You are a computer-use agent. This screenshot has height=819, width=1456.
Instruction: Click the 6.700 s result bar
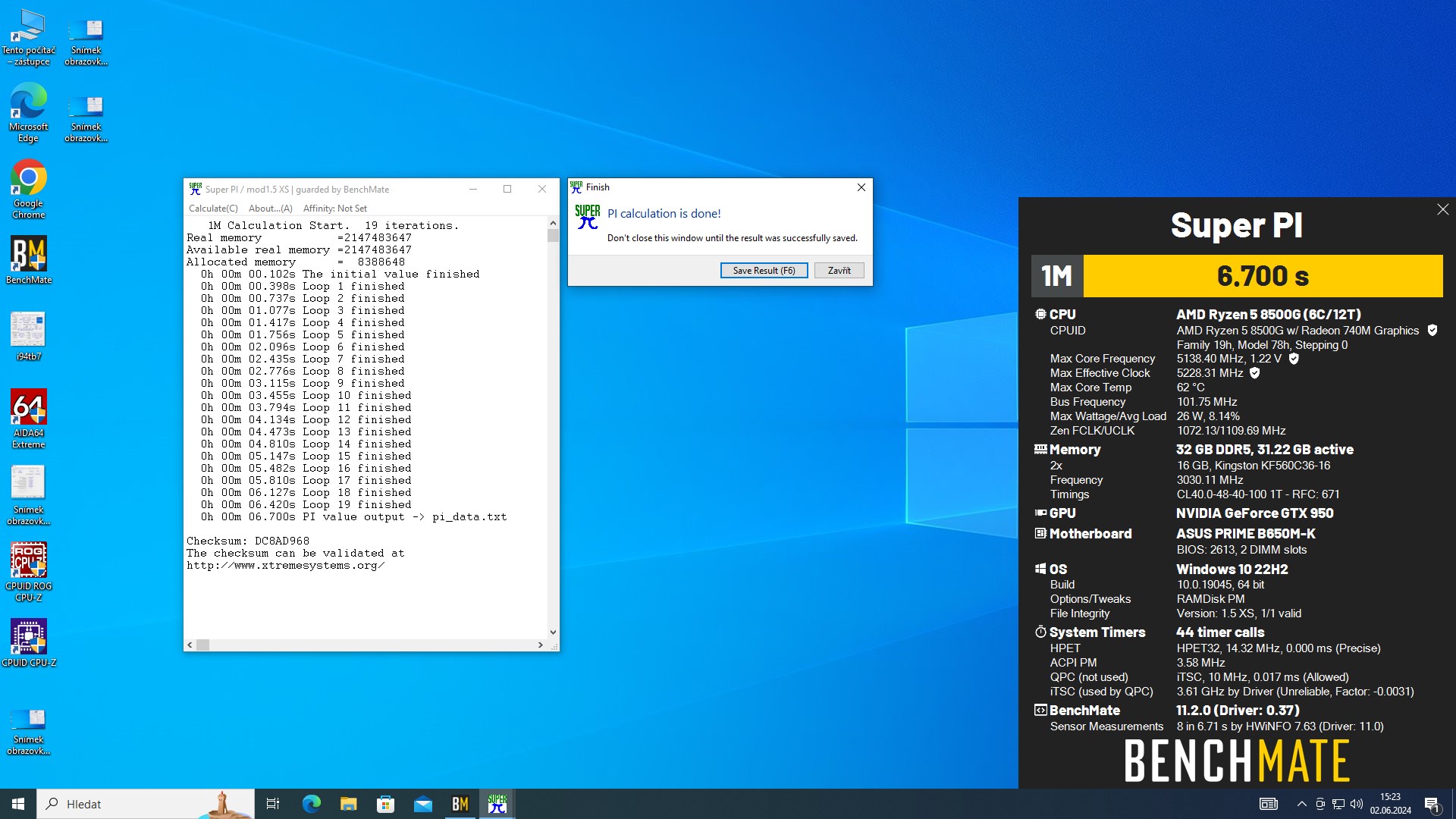(x=1263, y=276)
